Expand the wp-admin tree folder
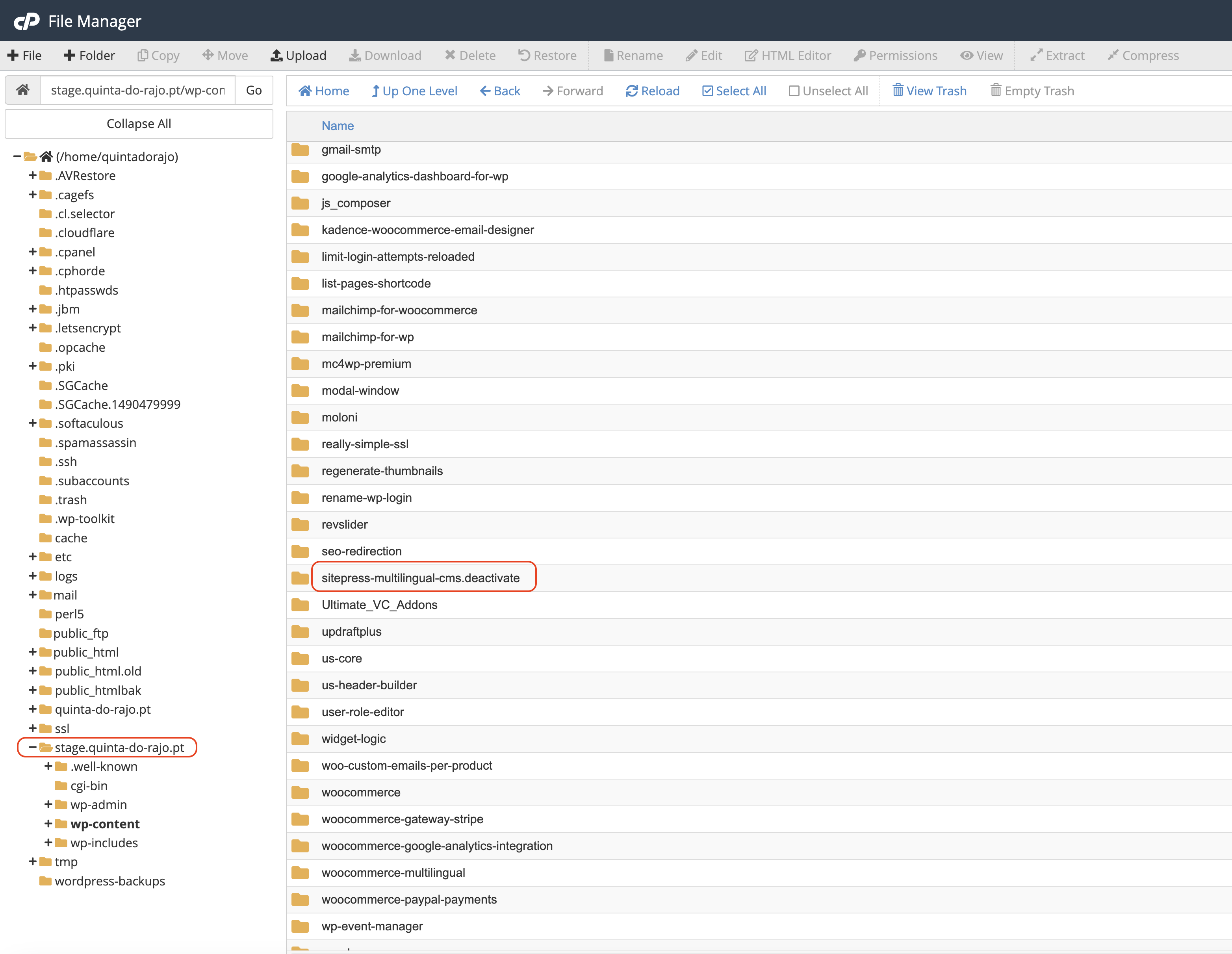This screenshot has height=954, width=1232. pos(48,804)
